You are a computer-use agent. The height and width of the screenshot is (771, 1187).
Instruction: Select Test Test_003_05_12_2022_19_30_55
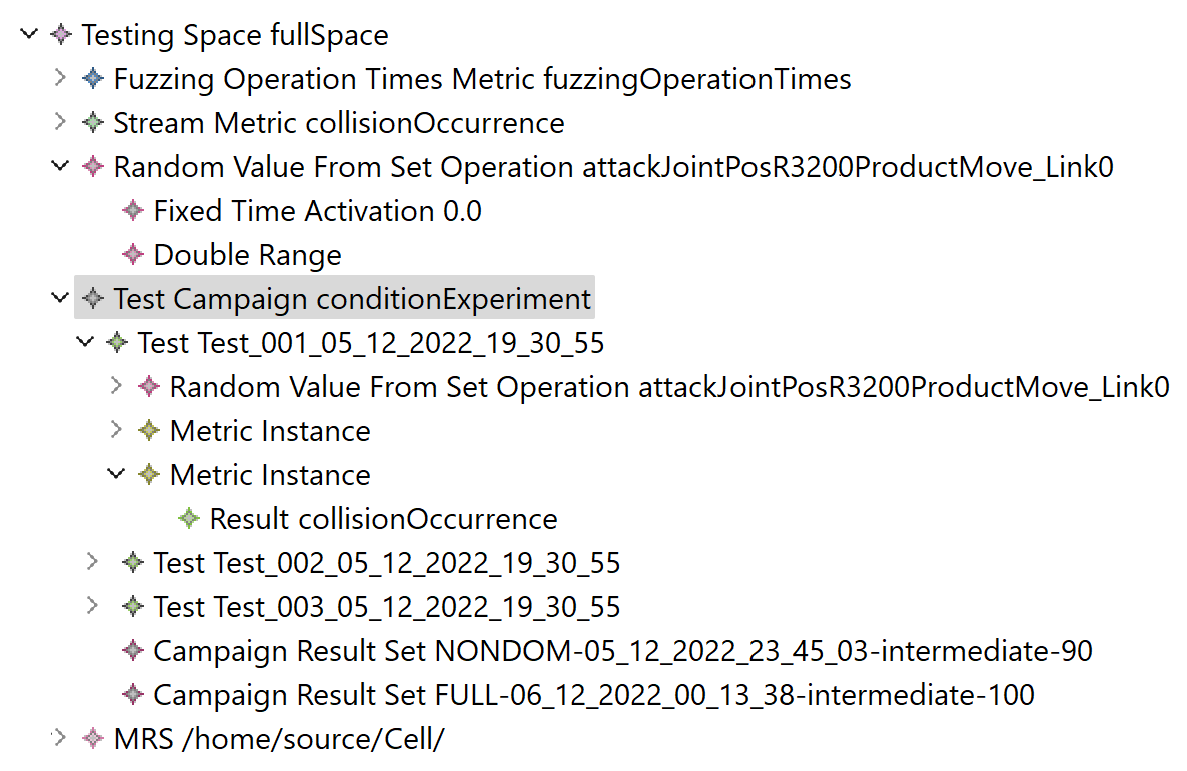386,607
